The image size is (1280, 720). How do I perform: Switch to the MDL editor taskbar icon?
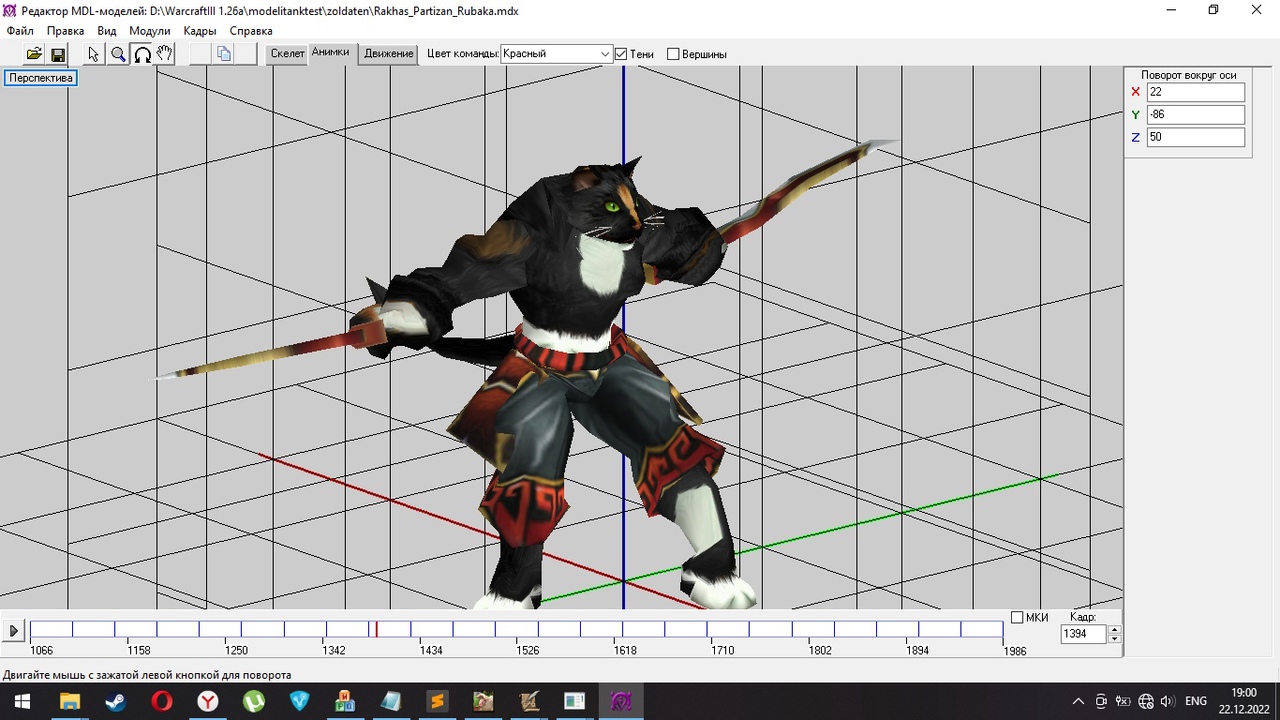(621, 701)
